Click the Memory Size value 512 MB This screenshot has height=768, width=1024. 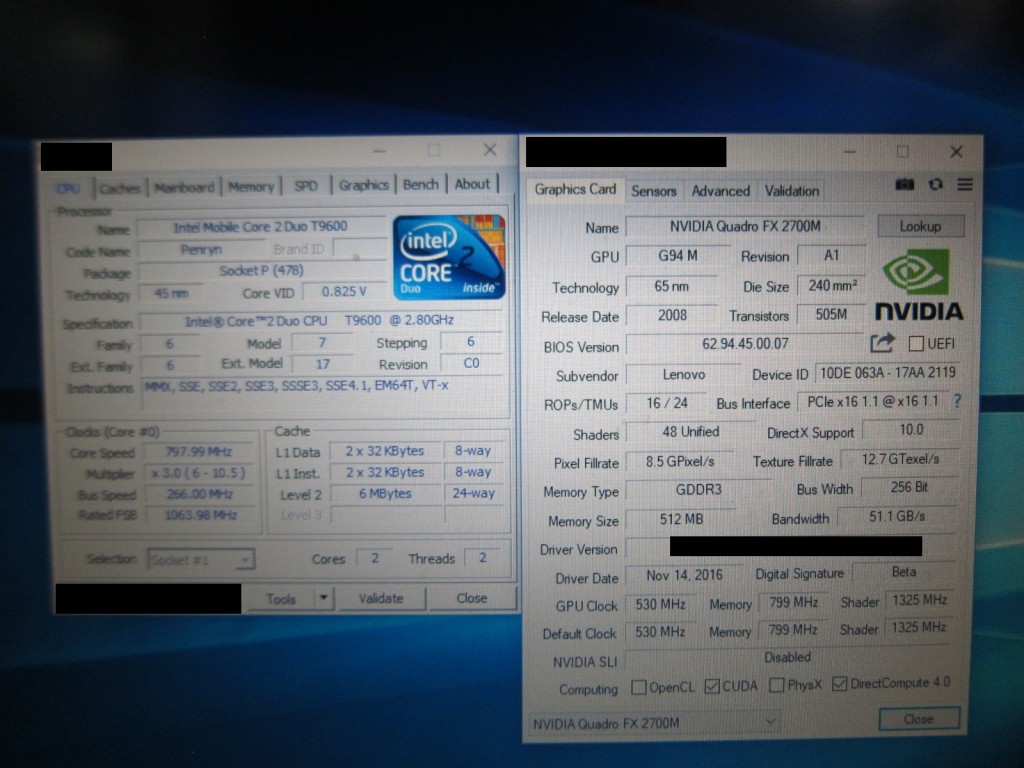point(680,519)
